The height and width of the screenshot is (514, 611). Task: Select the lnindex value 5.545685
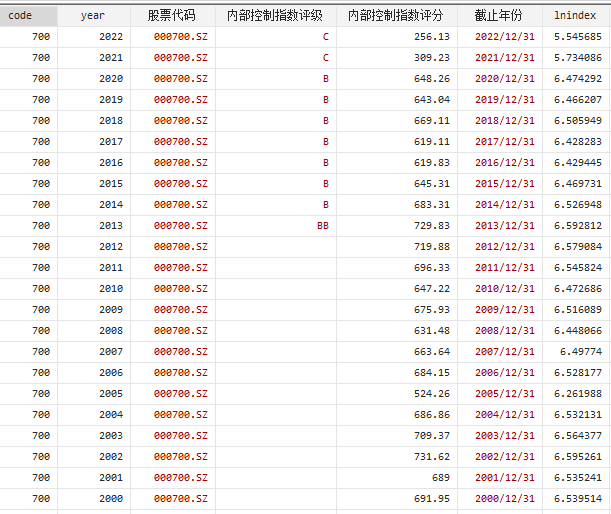(x=577, y=36)
